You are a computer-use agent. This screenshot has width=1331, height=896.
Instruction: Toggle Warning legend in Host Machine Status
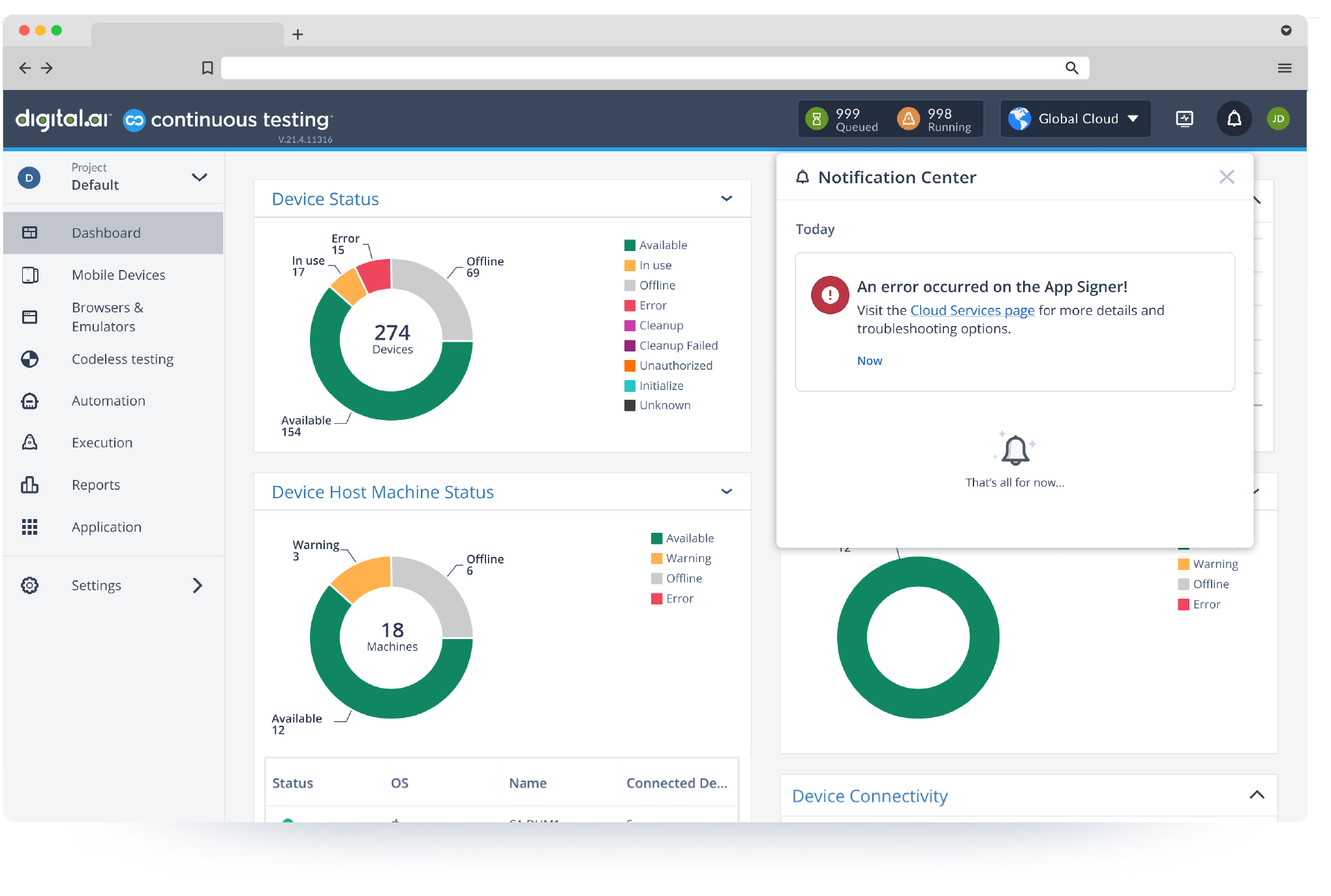(688, 558)
